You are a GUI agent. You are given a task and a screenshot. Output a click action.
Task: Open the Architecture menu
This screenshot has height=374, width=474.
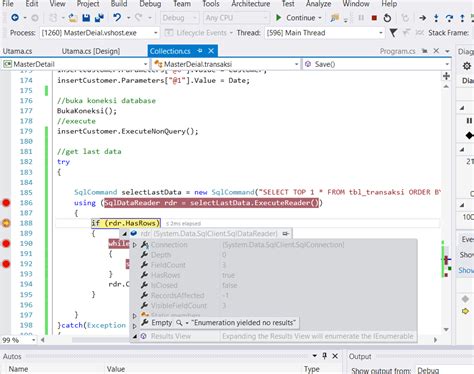click(x=251, y=4)
